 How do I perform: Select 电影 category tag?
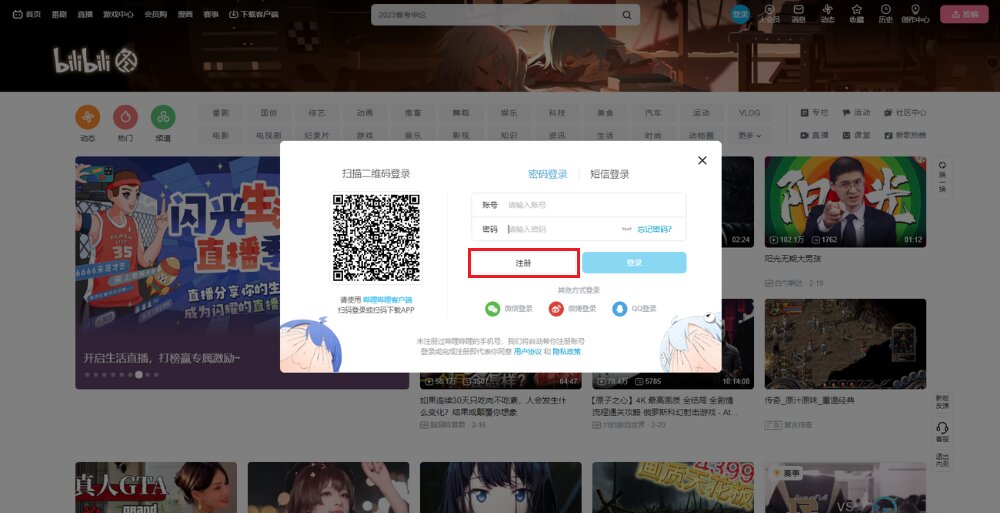[221, 135]
